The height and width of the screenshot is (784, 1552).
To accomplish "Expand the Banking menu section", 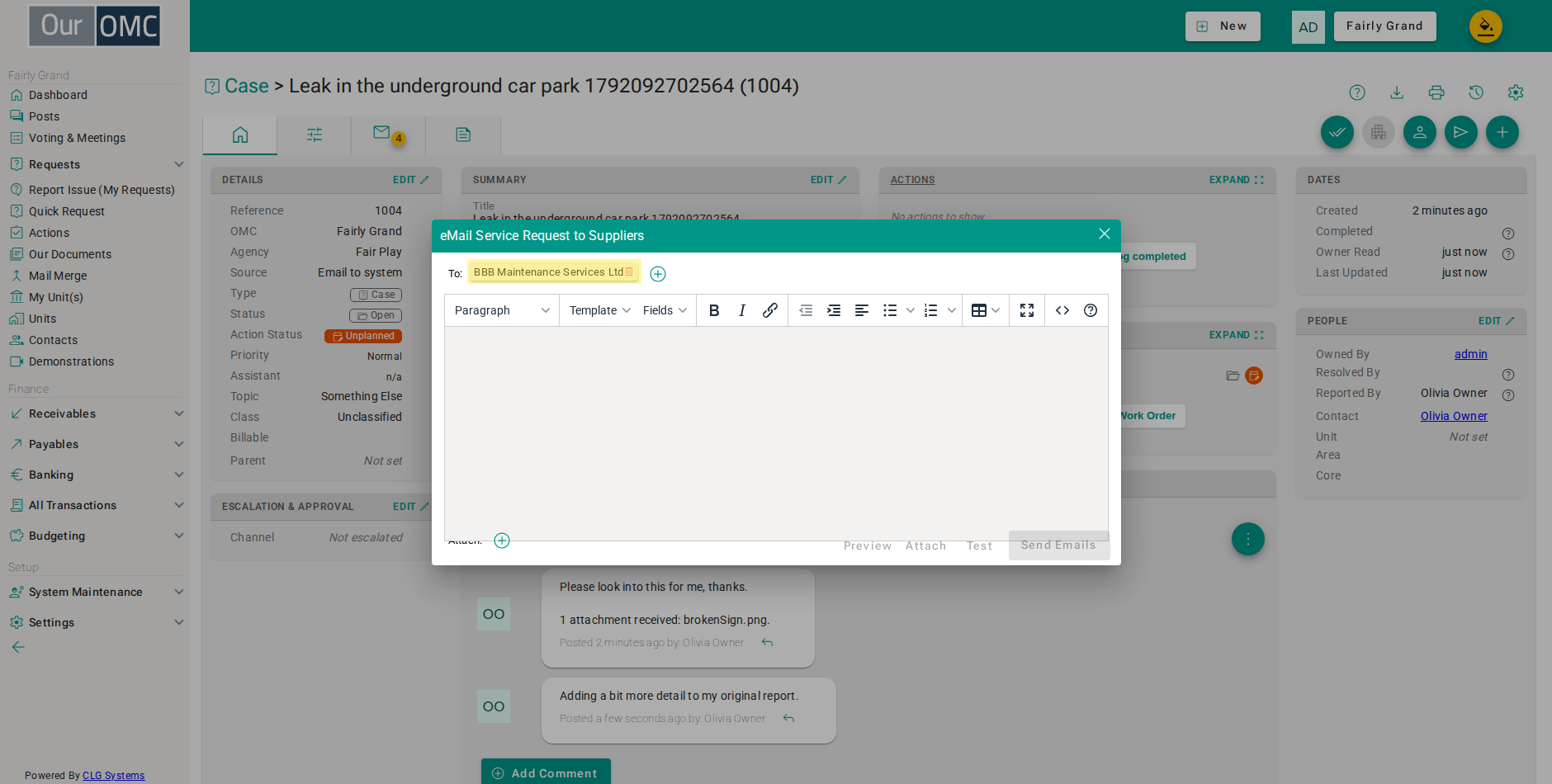I will click(x=97, y=475).
